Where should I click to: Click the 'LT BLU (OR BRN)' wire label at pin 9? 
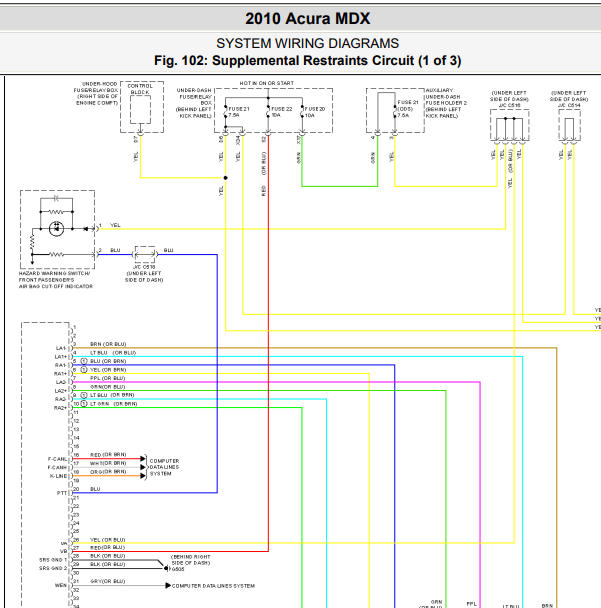click(x=112, y=395)
